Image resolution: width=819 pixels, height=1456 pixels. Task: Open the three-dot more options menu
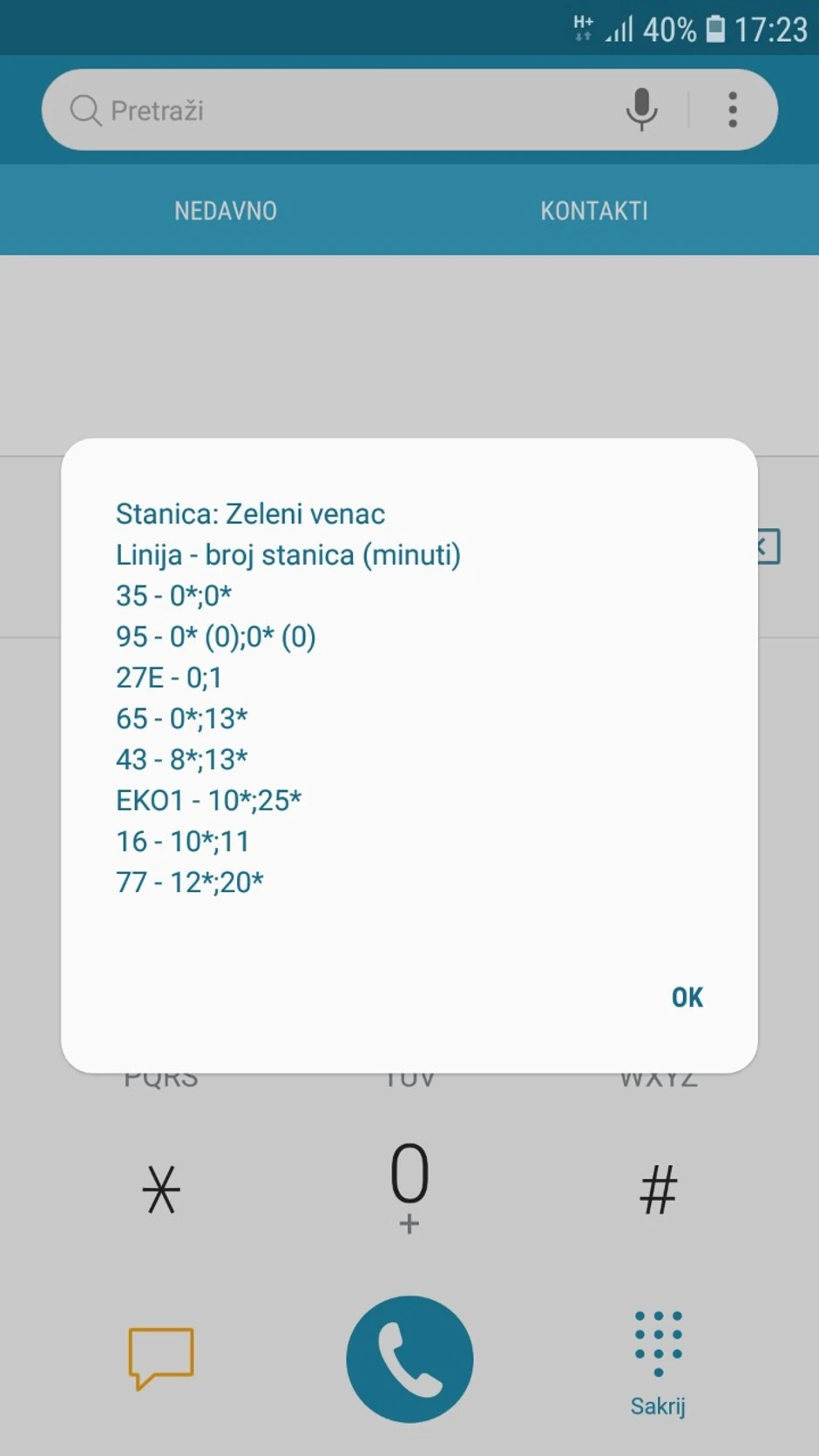733,110
